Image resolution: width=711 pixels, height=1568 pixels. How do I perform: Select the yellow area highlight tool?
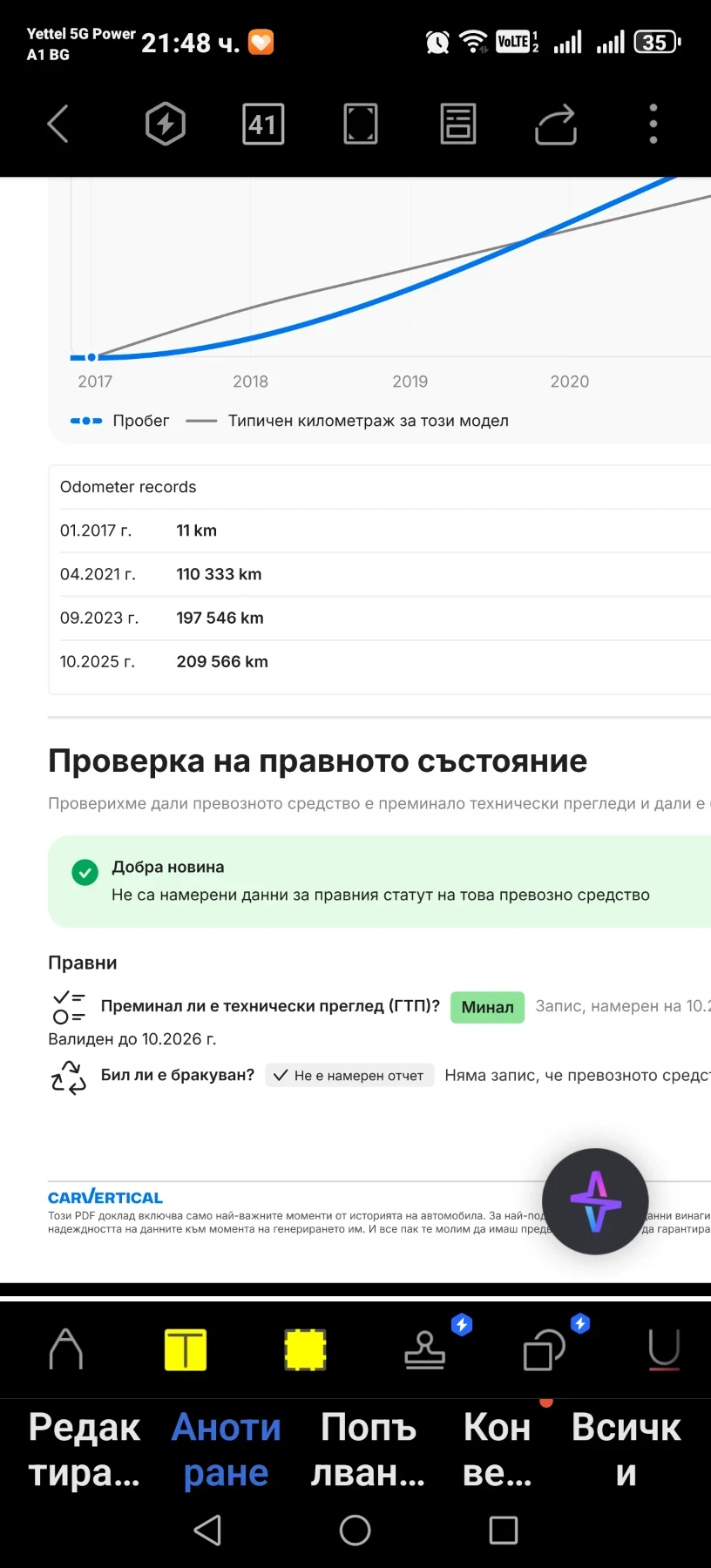305,1349
